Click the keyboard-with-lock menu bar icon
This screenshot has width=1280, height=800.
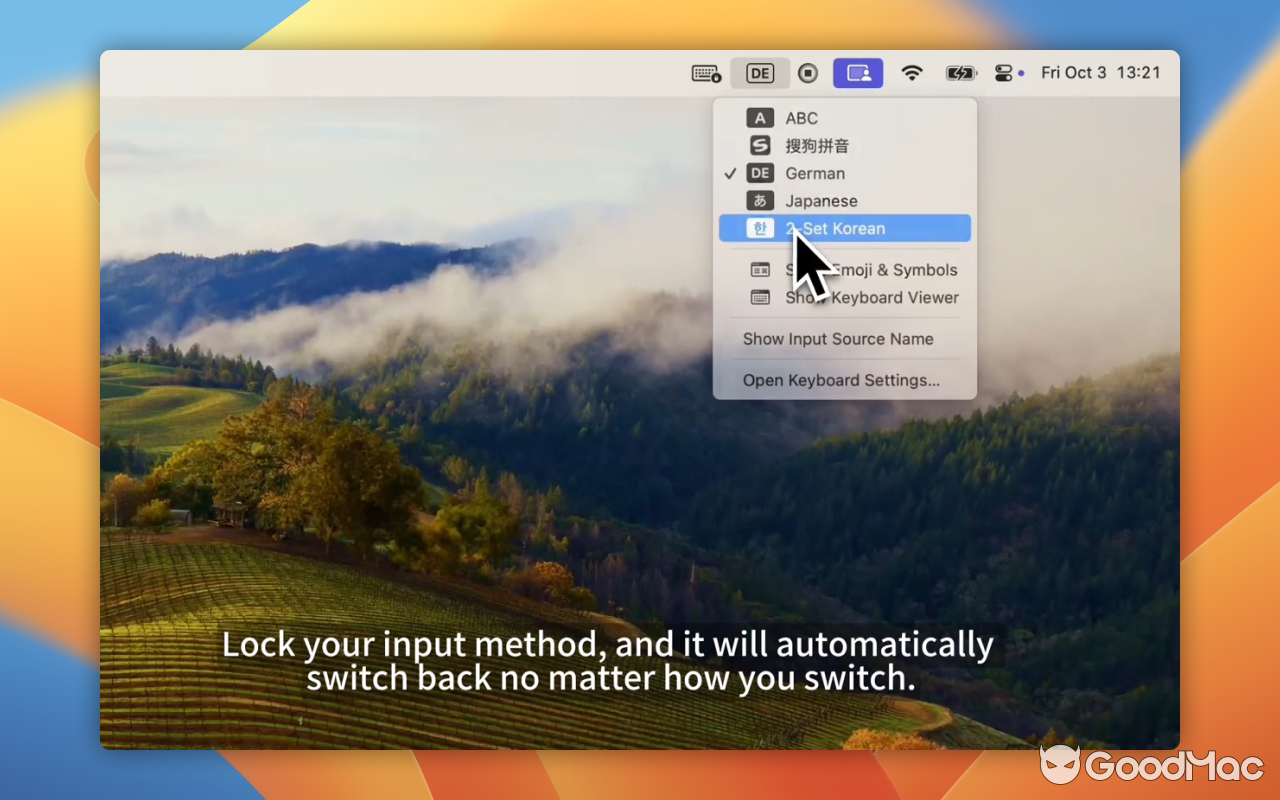pyautogui.click(x=705, y=72)
